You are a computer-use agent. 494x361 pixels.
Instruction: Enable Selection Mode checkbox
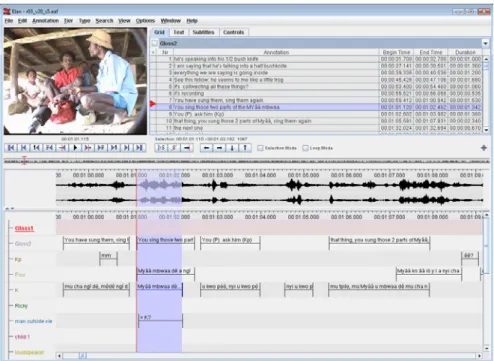point(260,148)
